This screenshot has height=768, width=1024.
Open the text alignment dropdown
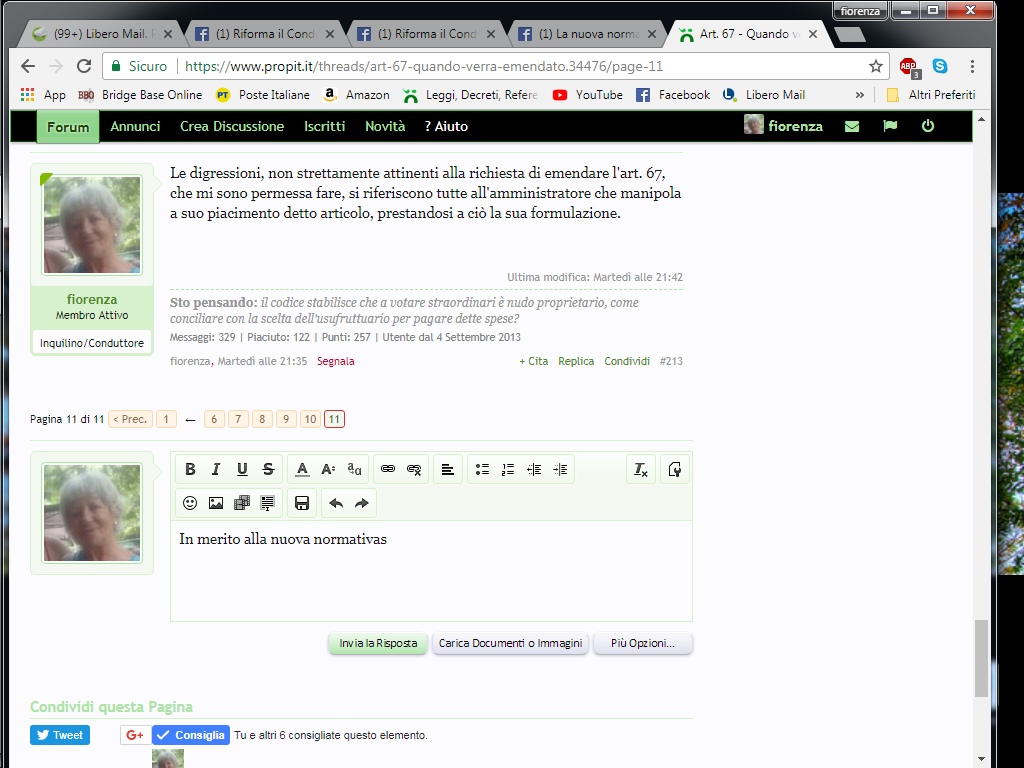pos(448,469)
